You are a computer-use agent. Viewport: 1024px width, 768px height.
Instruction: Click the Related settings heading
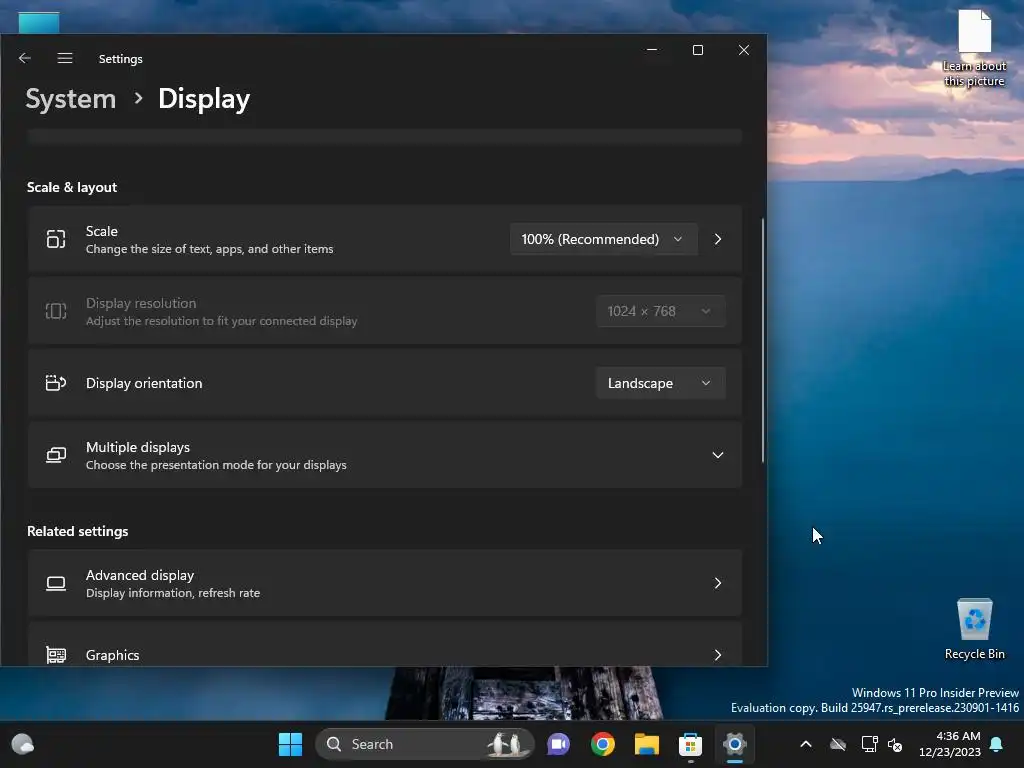pyautogui.click(x=78, y=531)
